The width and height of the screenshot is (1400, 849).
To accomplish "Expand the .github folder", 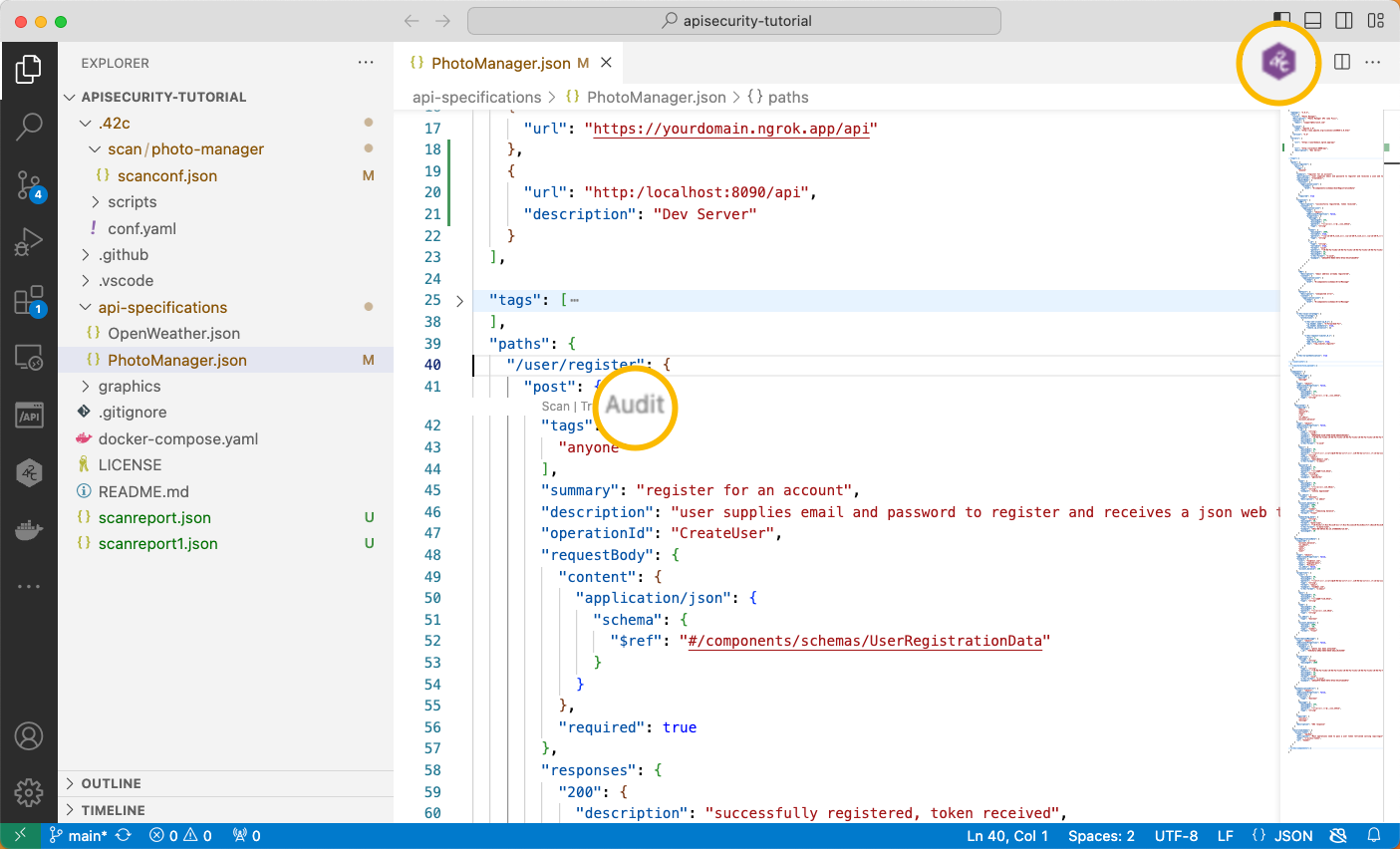I will point(86,255).
